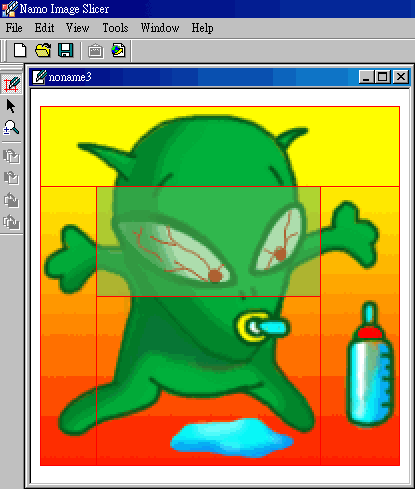Select the Slice tool in the left toolbar
The width and height of the screenshot is (415, 489).
tap(12, 84)
